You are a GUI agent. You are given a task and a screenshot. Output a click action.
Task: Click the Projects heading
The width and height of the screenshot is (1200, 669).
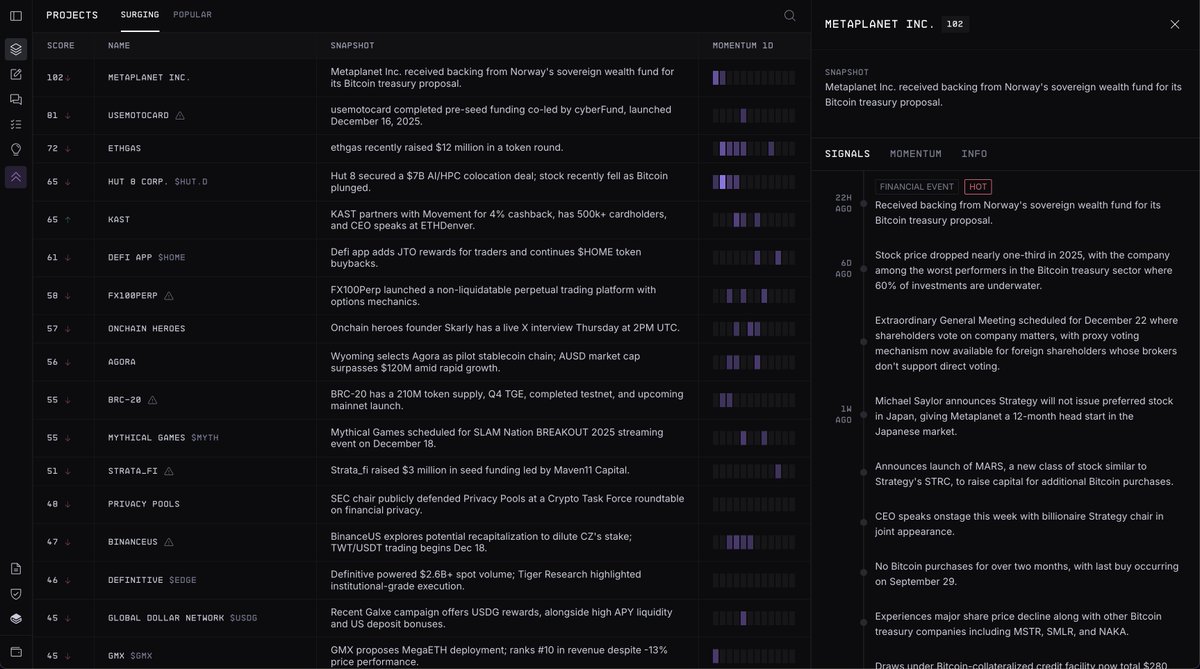coord(72,15)
